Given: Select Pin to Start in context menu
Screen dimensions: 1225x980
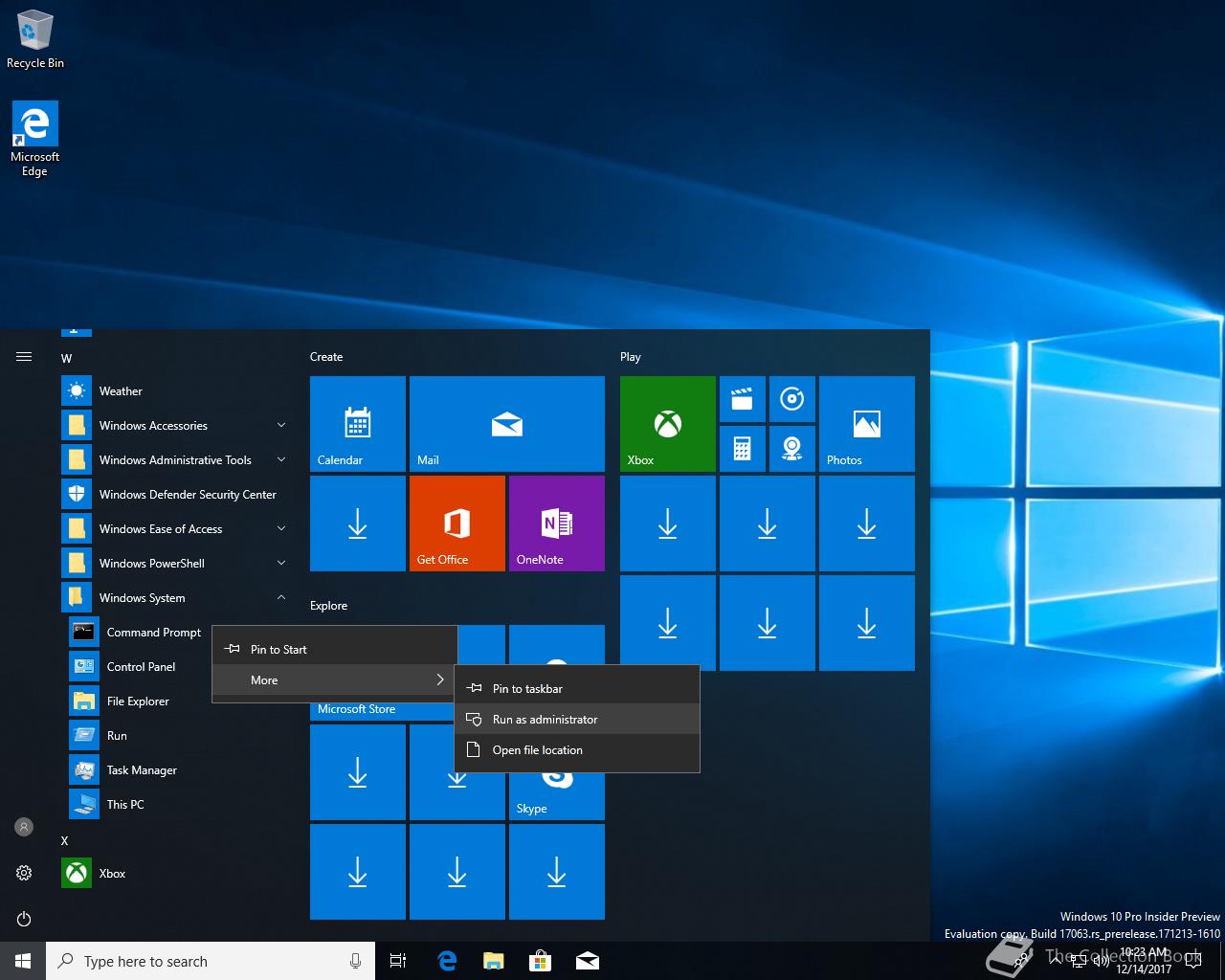Looking at the screenshot, I should tap(334, 649).
